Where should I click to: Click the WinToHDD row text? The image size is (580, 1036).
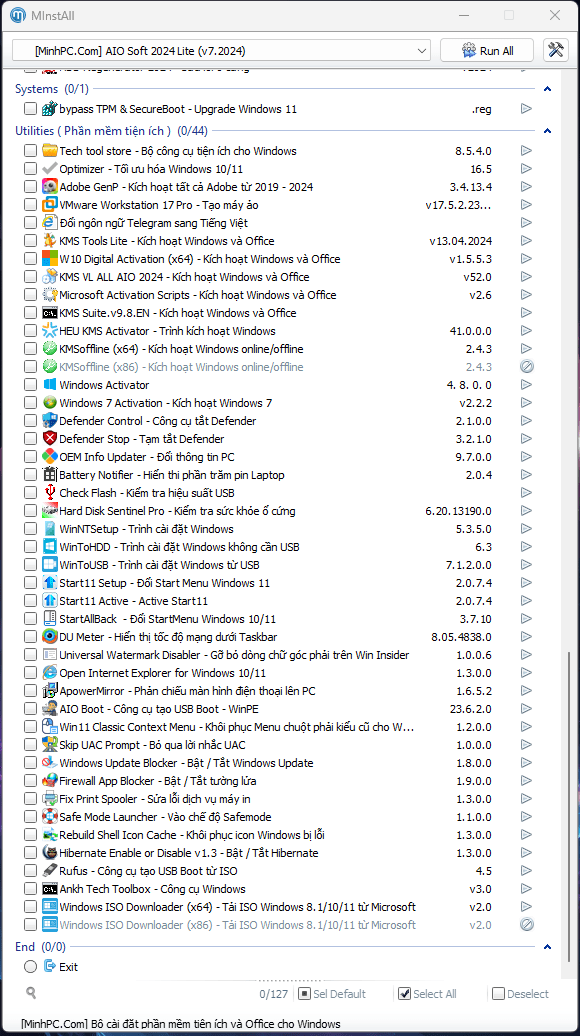click(x=180, y=547)
